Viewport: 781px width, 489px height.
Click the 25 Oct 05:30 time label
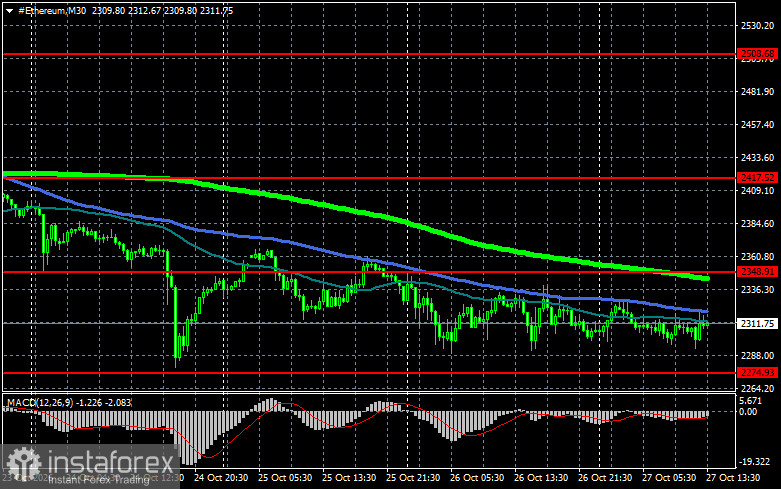pyautogui.click(x=285, y=478)
